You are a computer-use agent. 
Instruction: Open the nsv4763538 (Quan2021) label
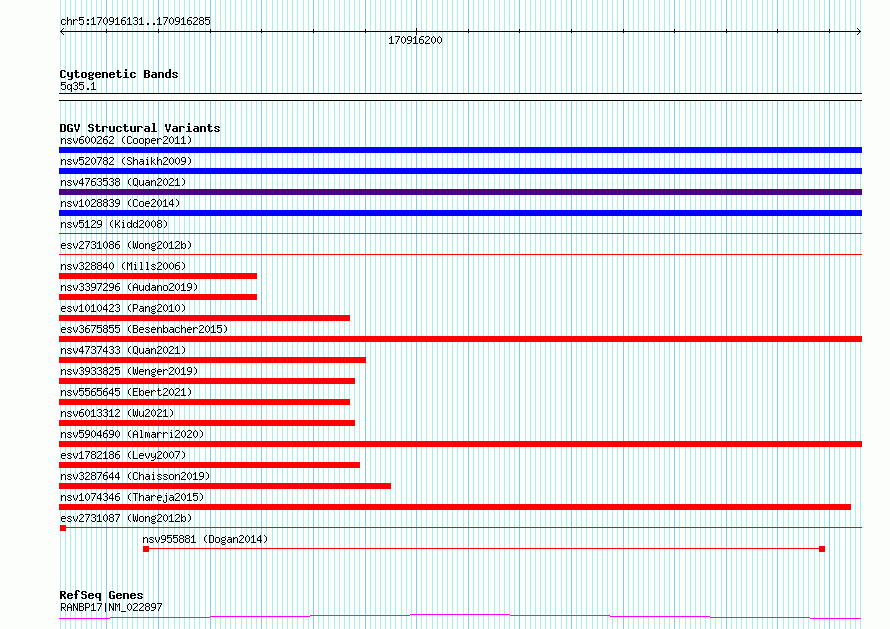click(x=123, y=182)
